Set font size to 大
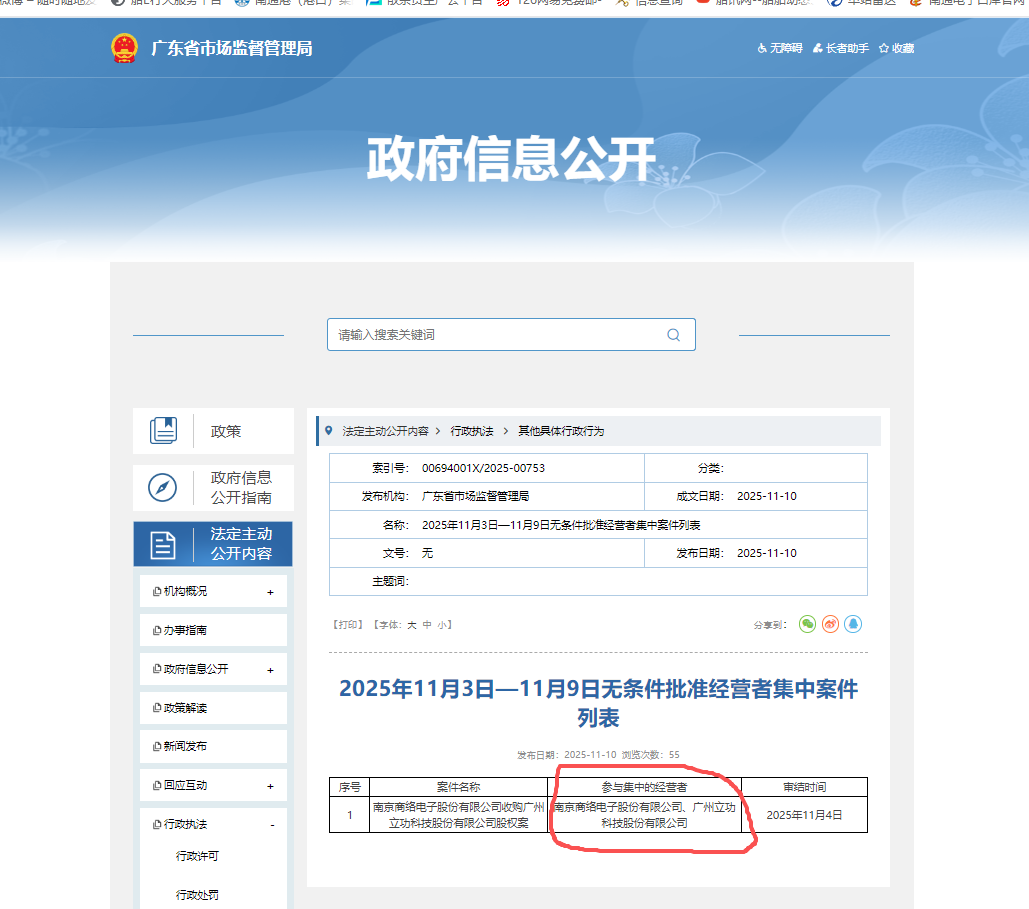1029x909 pixels. [411, 625]
